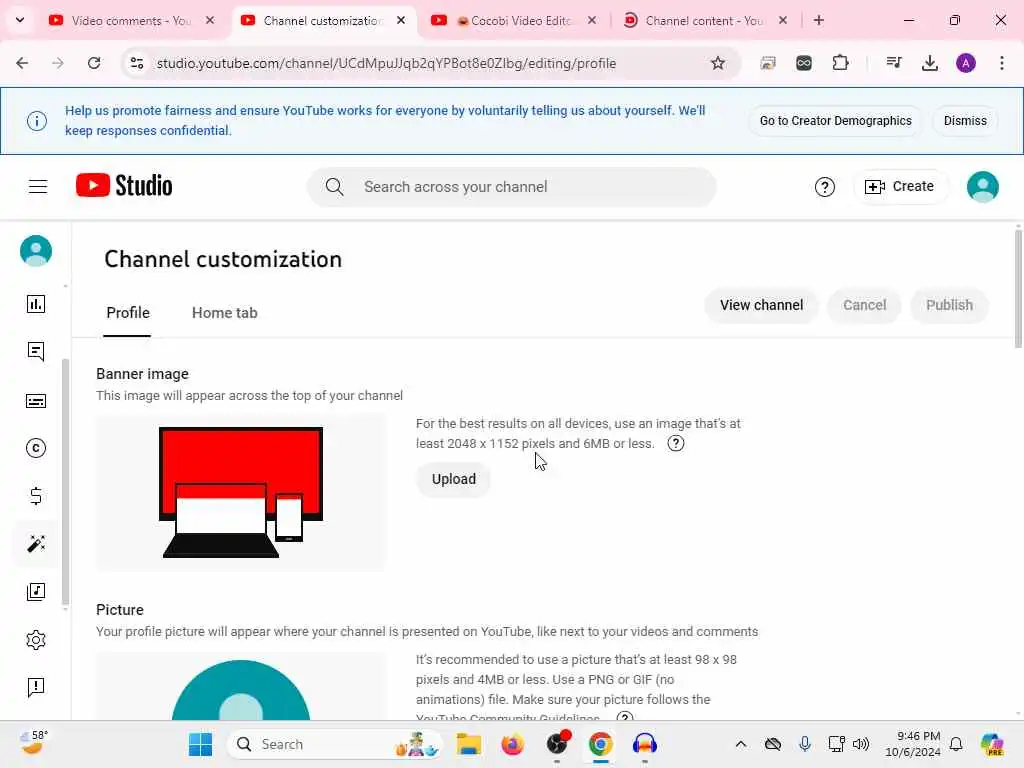Open the media control toolbar icon
Viewport: 1024px width, 768px height.
[x=893, y=63]
